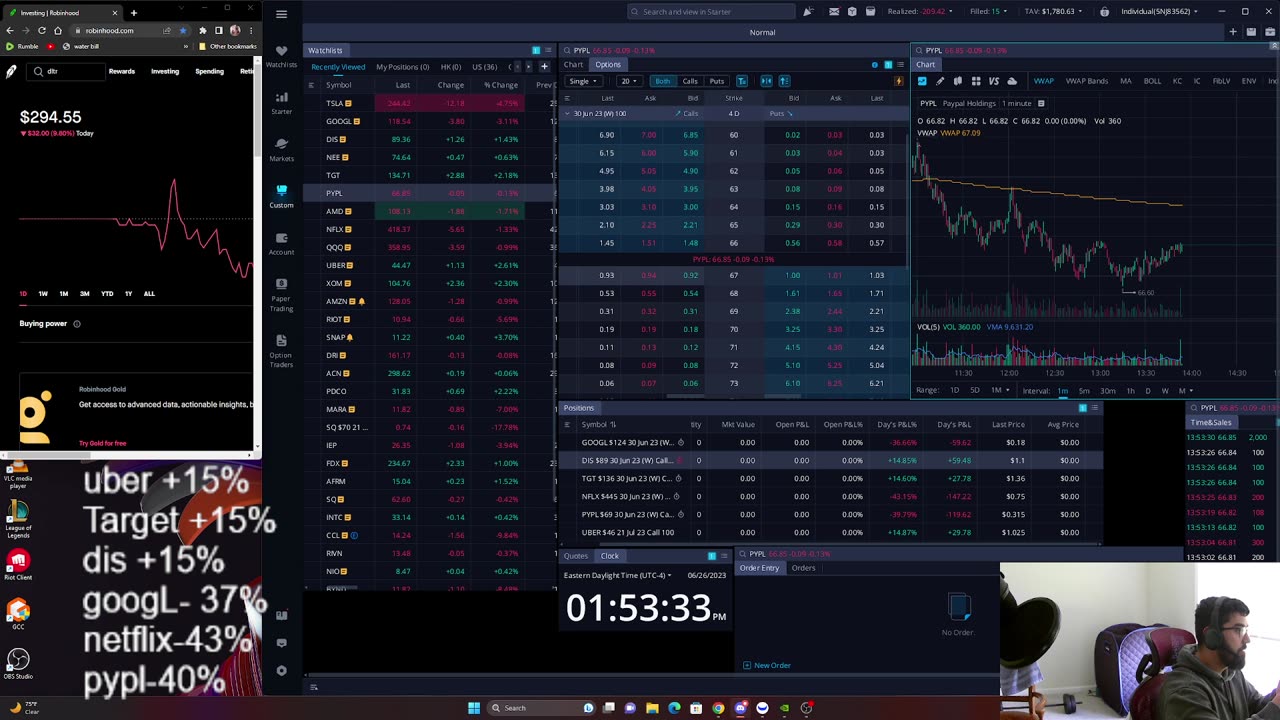Image resolution: width=1280 pixels, height=720 pixels.
Task: Toggle MA indicator on chart
Action: (1125, 81)
